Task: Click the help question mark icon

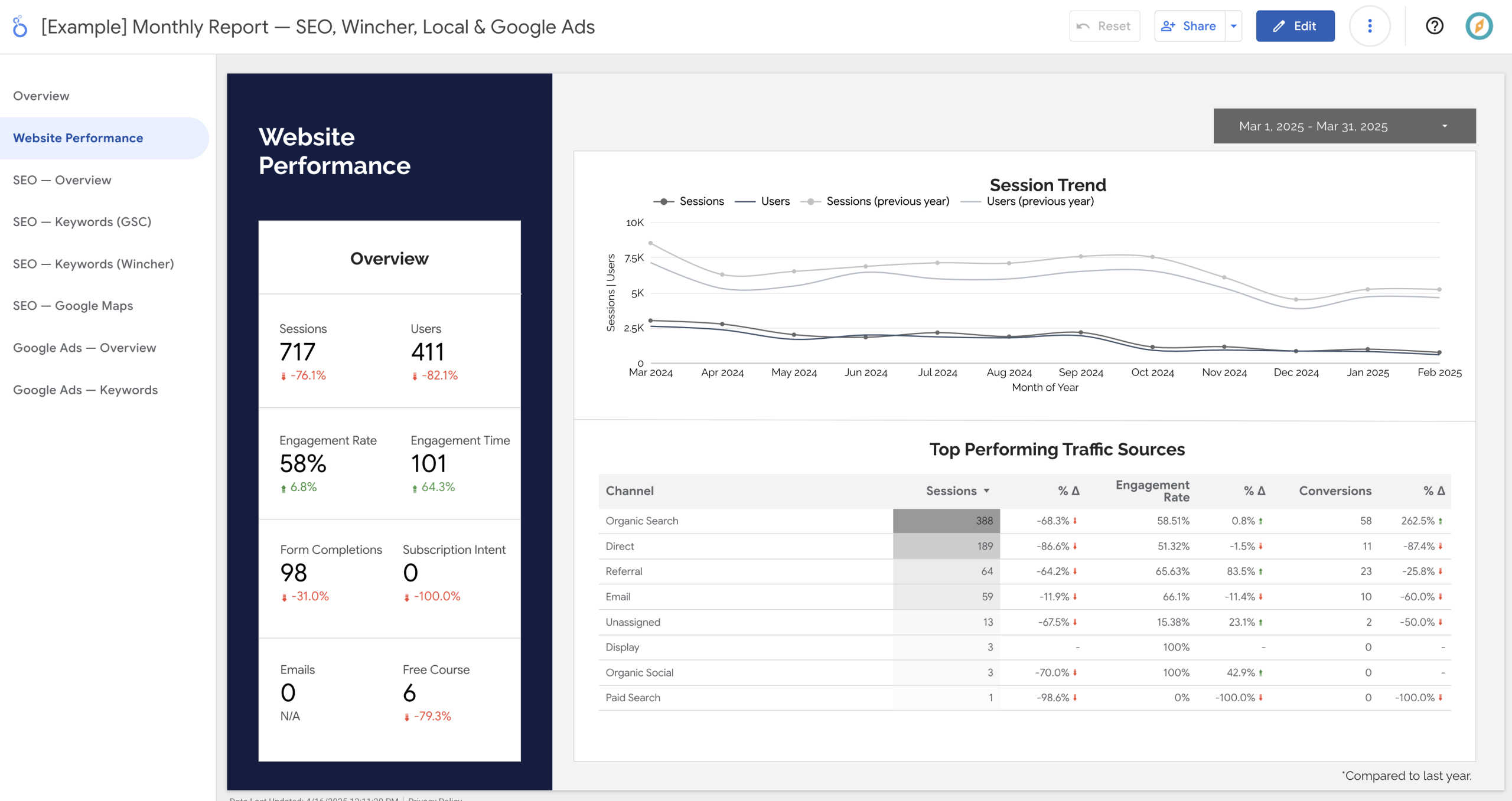Action: (1435, 25)
